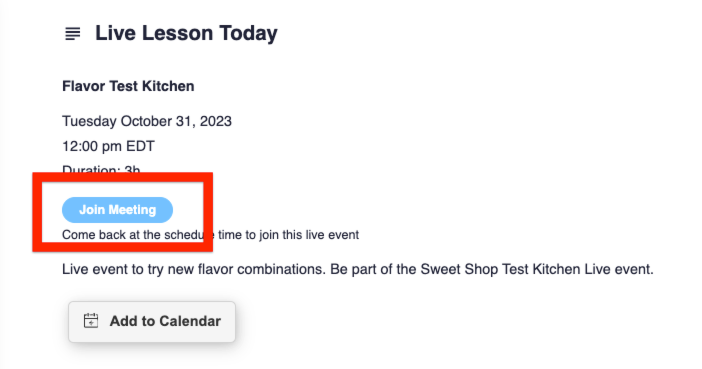The width and height of the screenshot is (702, 369).
Task: Click the 'Come back at the schedule time' note
Action: coord(210,235)
